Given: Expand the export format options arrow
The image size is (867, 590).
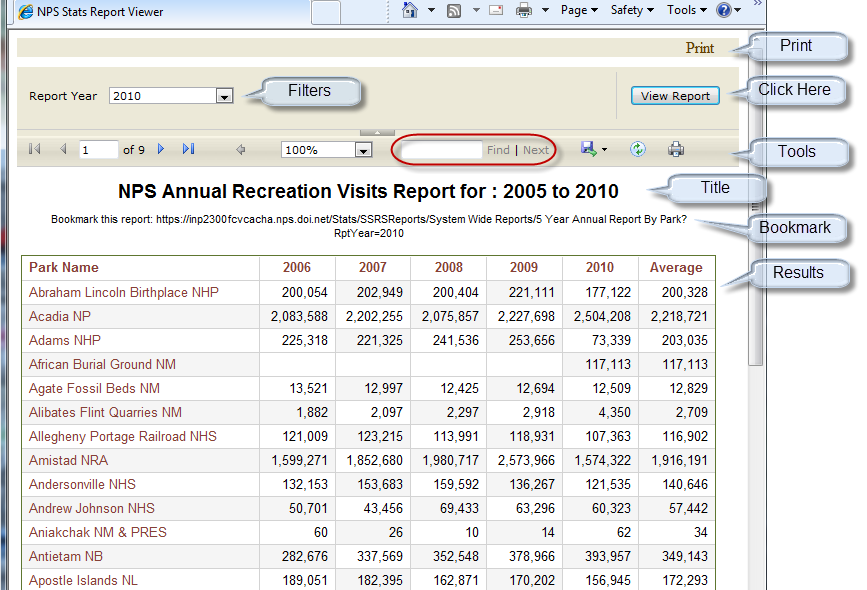Looking at the screenshot, I should pos(602,148).
